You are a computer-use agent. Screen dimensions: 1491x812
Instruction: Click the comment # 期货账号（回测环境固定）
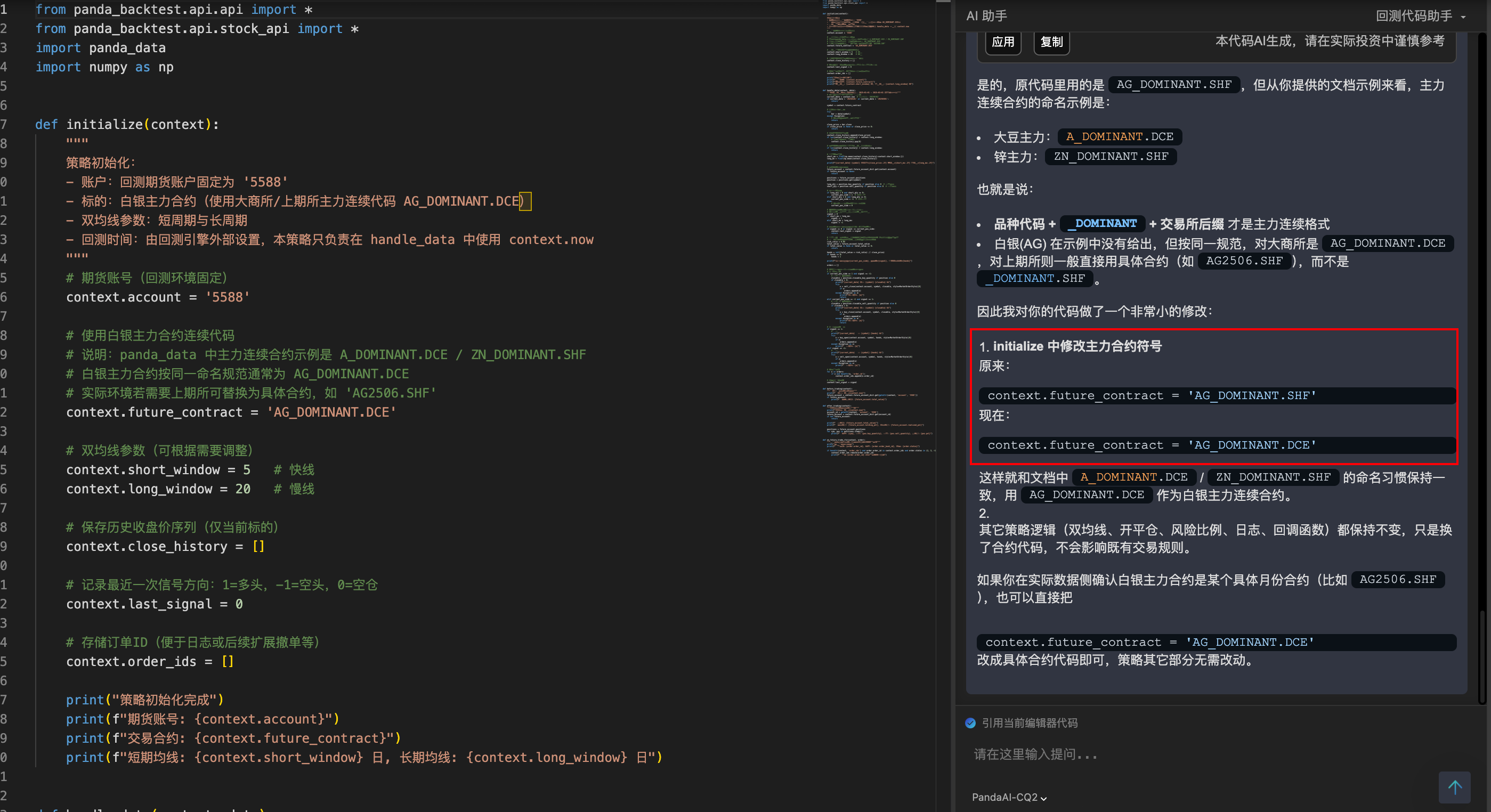coord(147,278)
